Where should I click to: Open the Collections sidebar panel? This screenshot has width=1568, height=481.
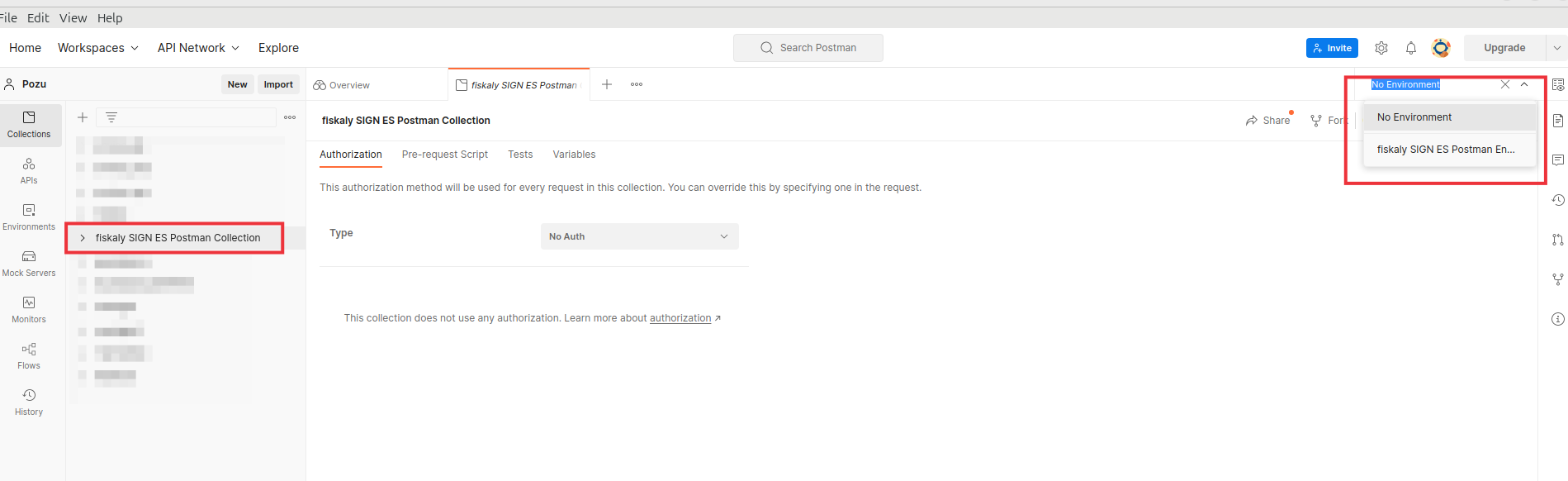coord(29,124)
